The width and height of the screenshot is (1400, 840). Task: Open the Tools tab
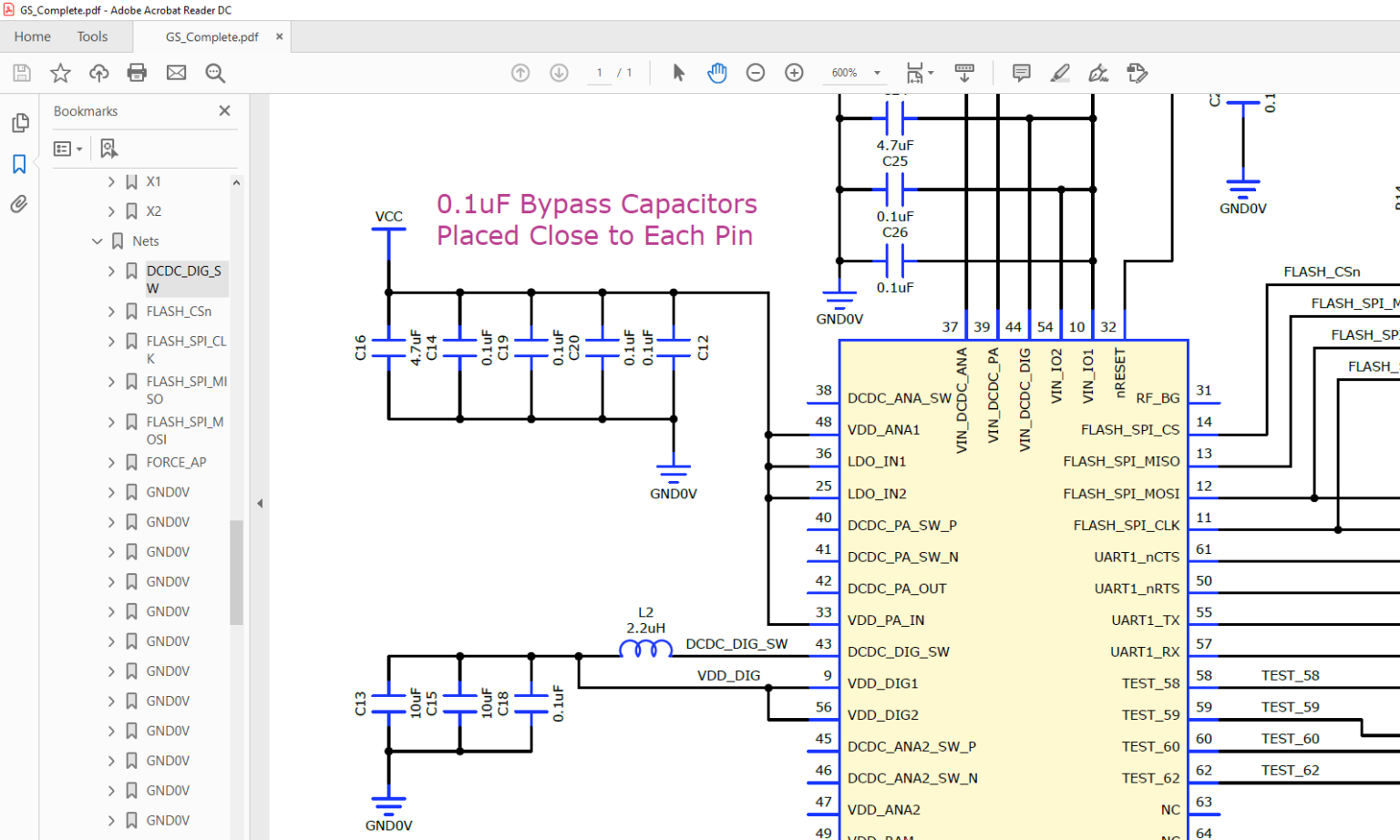(92, 36)
